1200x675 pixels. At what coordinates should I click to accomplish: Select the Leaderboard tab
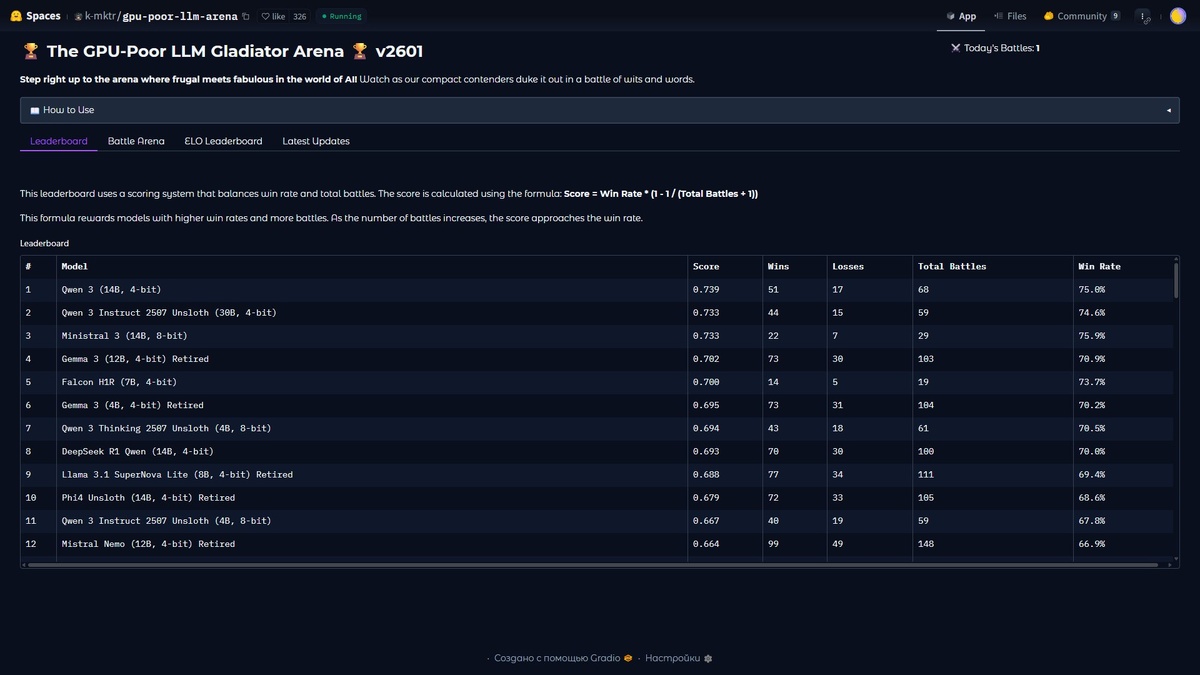(x=59, y=141)
